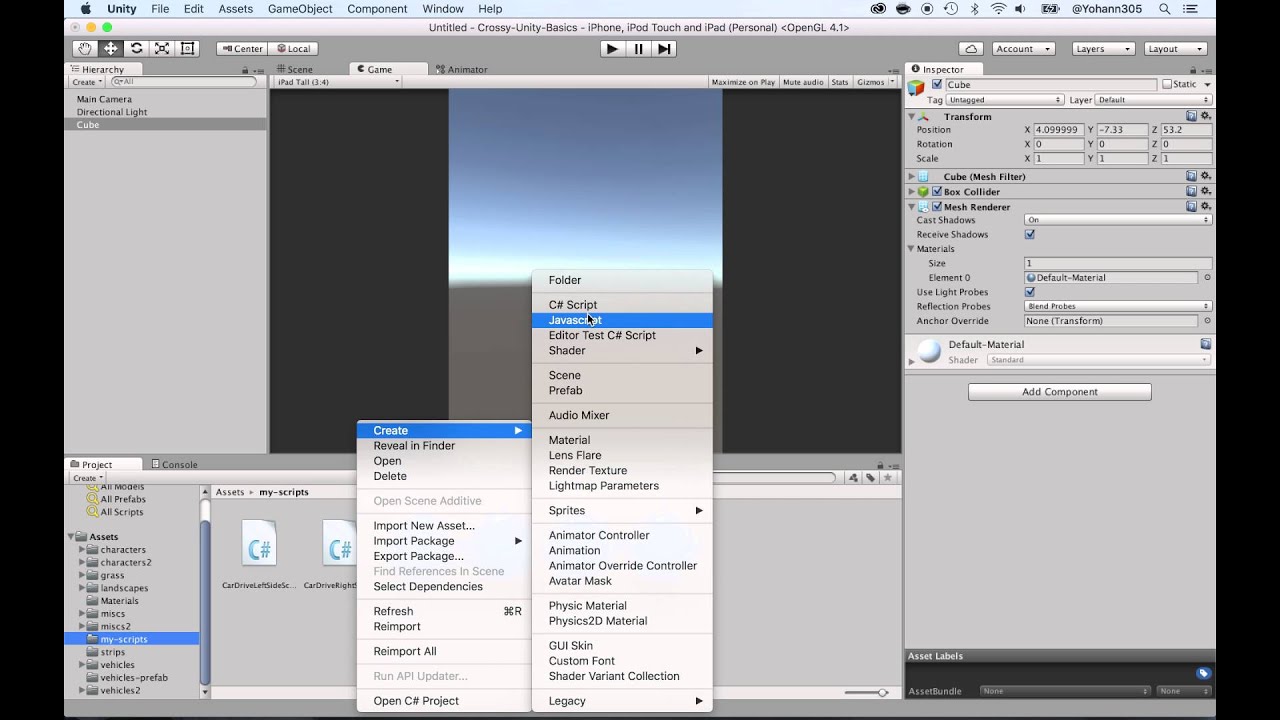Viewport: 1280px width, 720px height.
Task: Click the Element 0 object picker circle
Action: 1207,277
